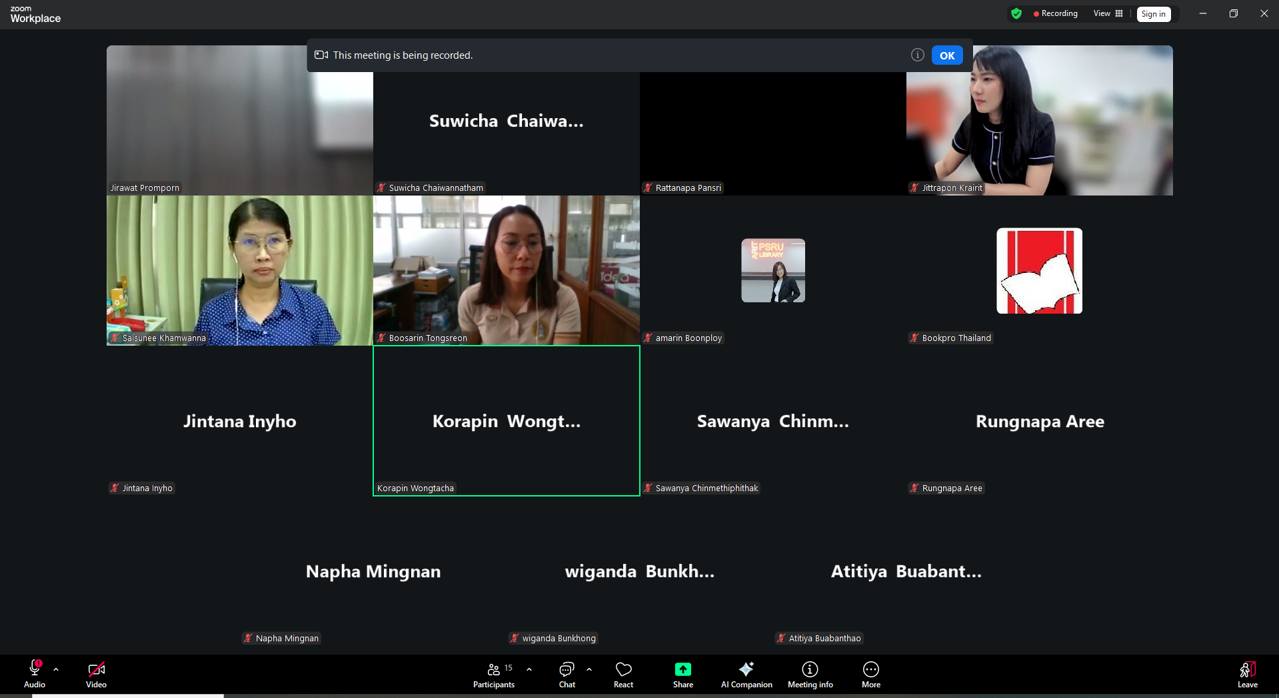Expand audio options arrow next to Audio
The height and width of the screenshot is (698, 1279).
pos(56,669)
